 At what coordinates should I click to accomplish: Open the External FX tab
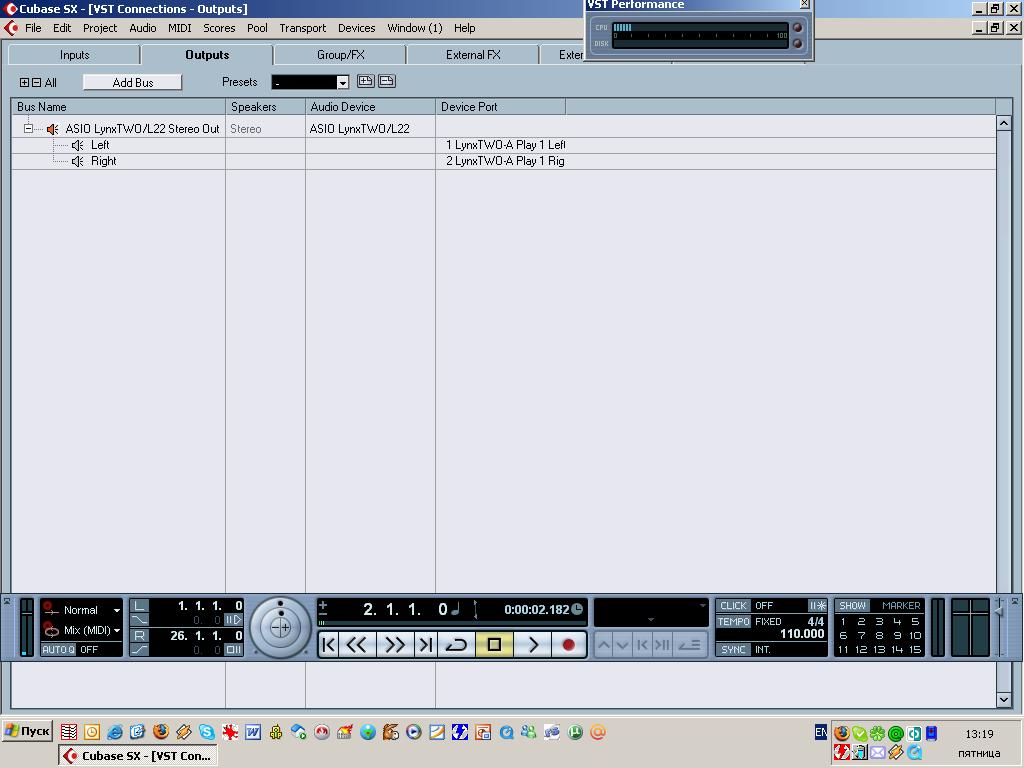(x=473, y=55)
